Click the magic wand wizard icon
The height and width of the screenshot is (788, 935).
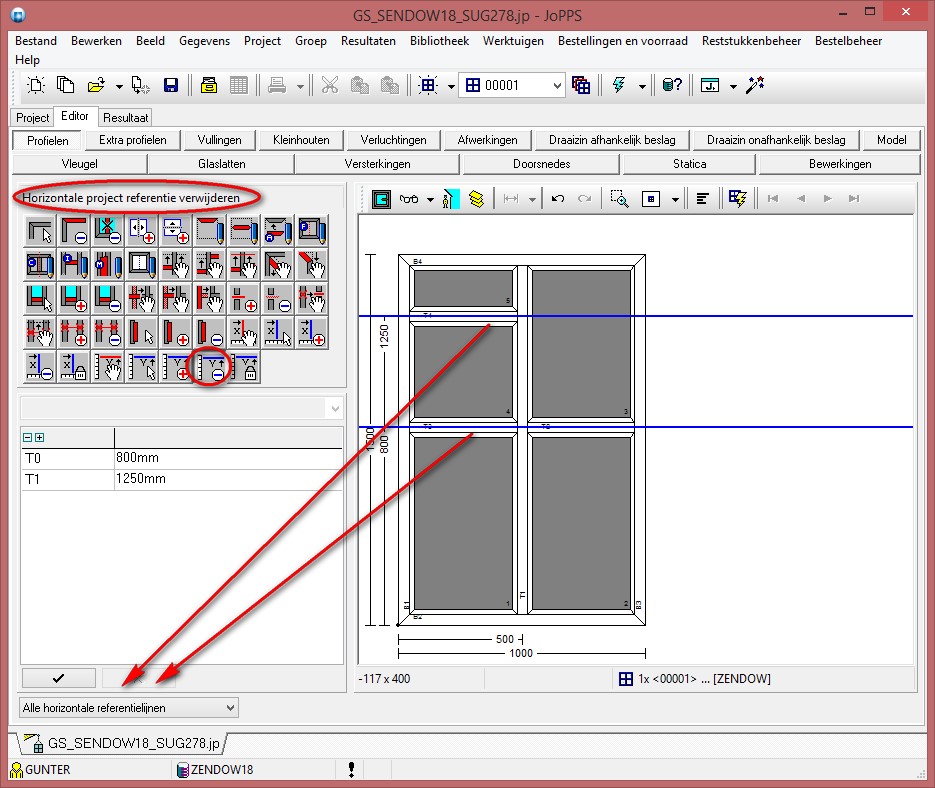coord(755,85)
